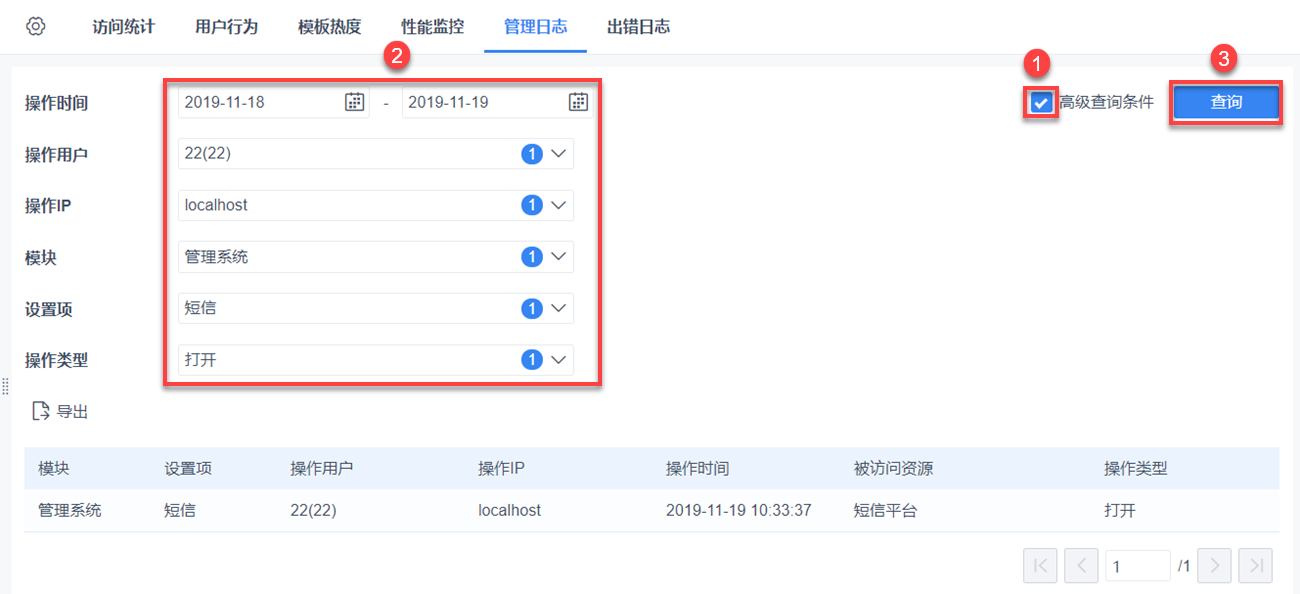Go to the last page
This screenshot has width=1300, height=594.
click(1255, 566)
